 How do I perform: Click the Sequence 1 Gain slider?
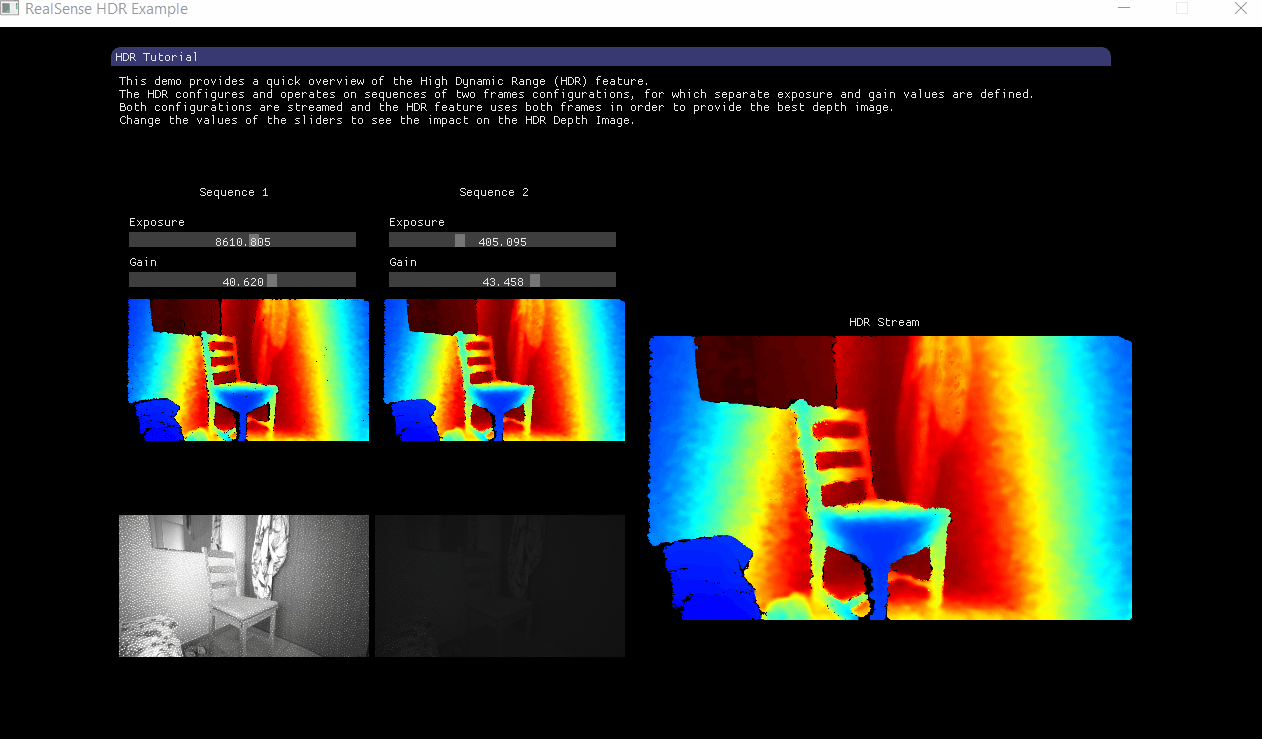click(x=242, y=280)
